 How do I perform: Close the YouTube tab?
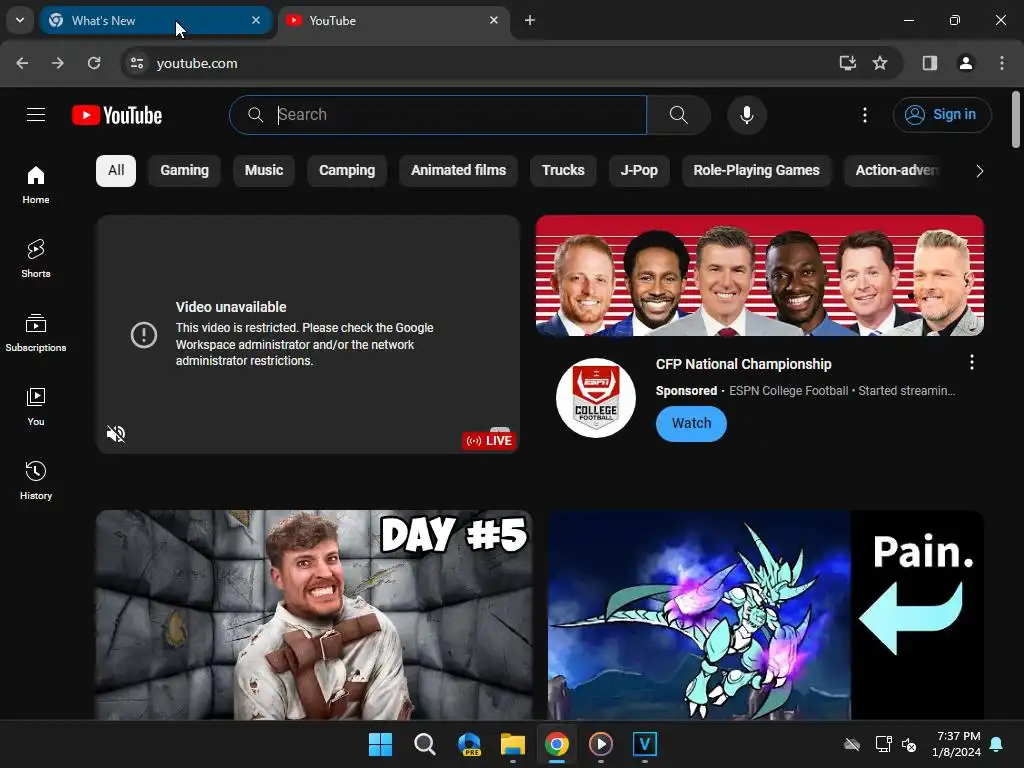[x=494, y=20]
